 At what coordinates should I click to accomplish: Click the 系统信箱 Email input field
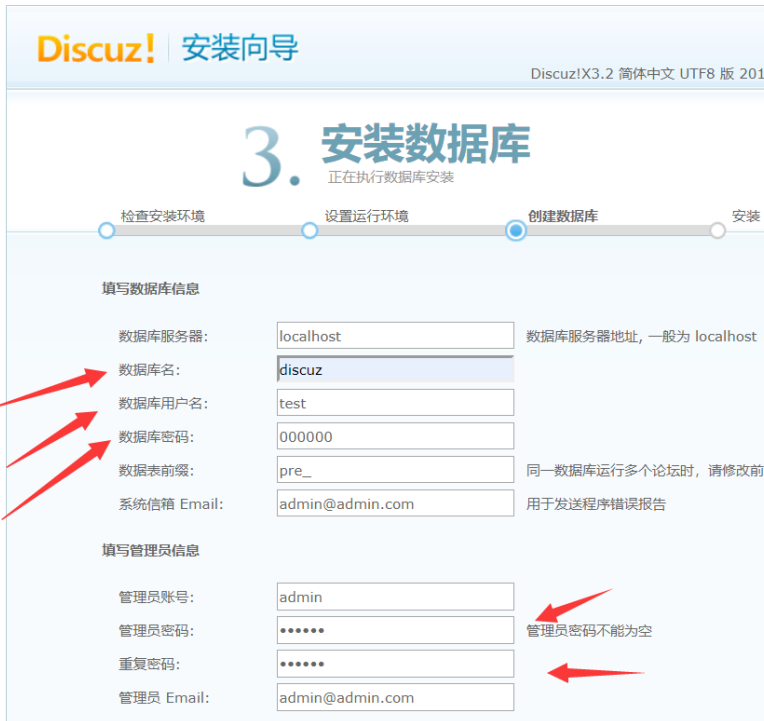[x=395, y=503]
